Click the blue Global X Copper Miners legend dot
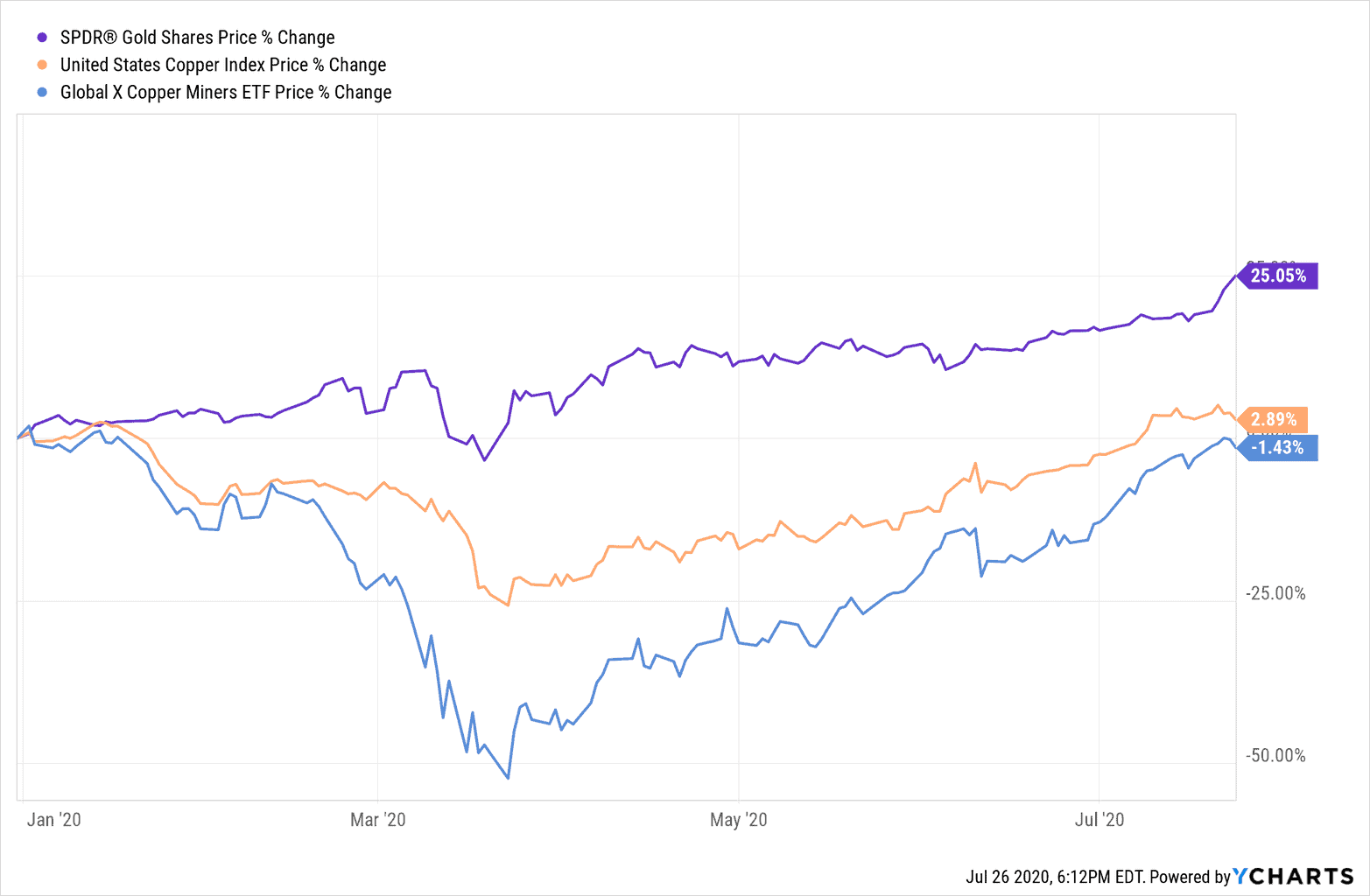This screenshot has height=896, width=1370. click(42, 92)
